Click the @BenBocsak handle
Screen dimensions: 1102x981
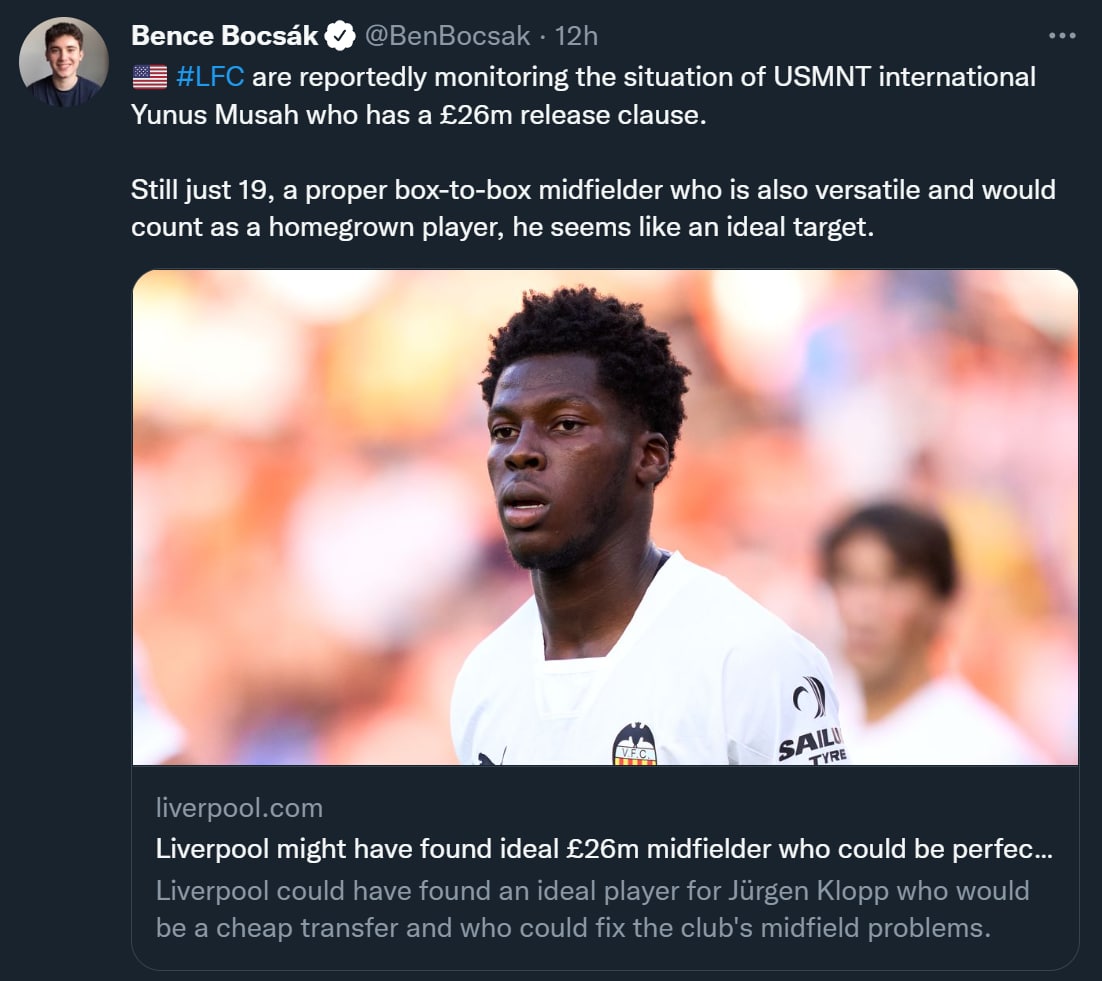click(x=447, y=37)
